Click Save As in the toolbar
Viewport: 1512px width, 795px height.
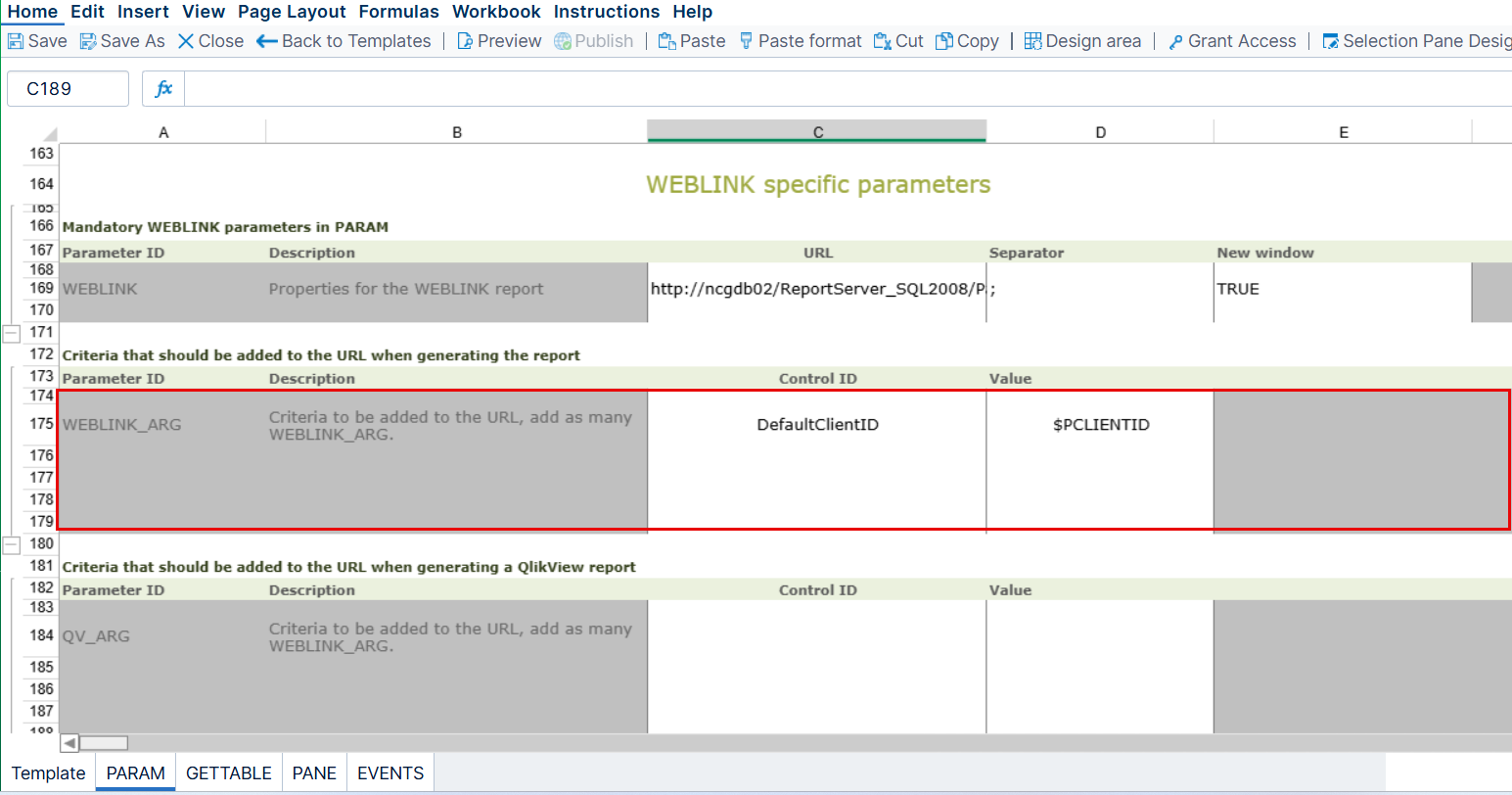(122, 41)
